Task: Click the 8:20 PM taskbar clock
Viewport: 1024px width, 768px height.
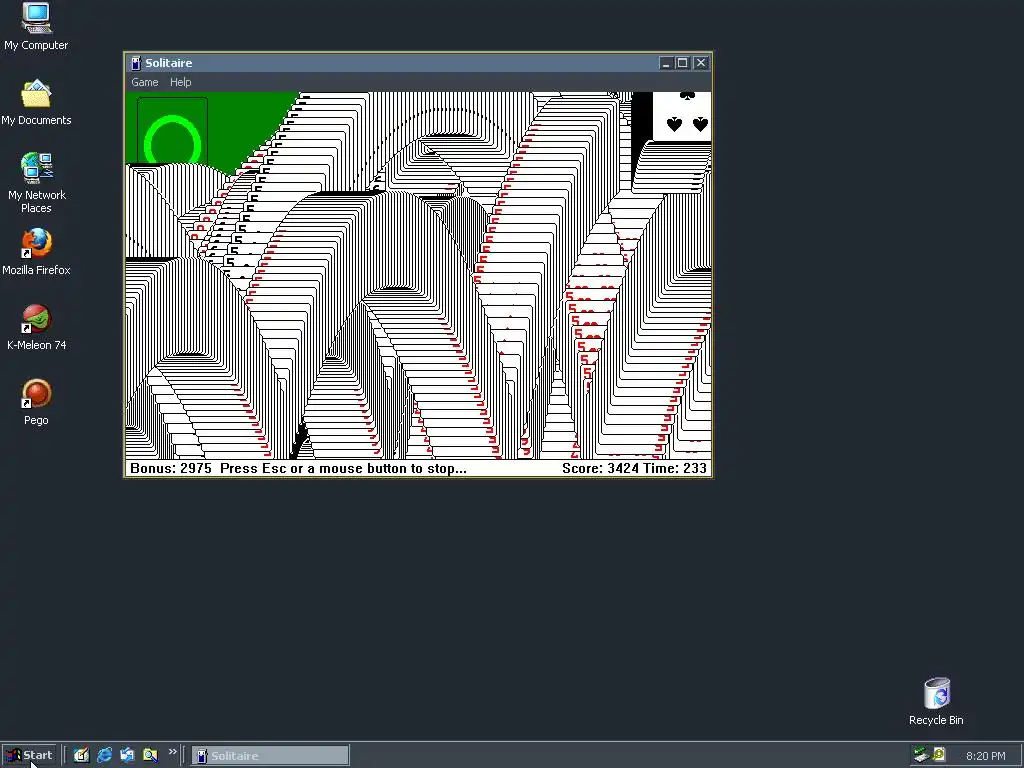Action: (985, 756)
